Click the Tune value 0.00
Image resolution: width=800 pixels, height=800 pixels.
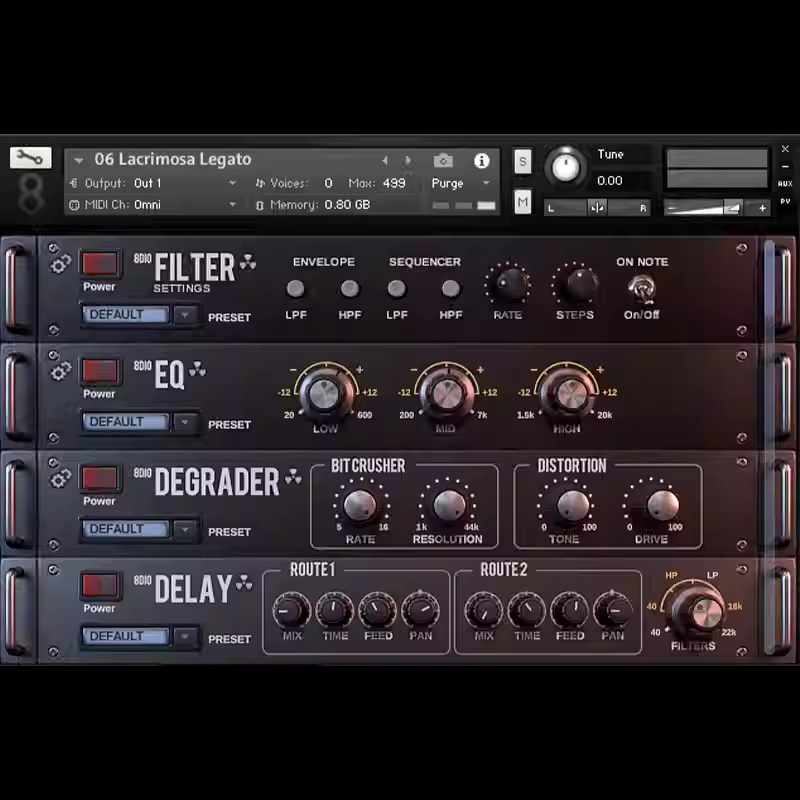coord(610,181)
